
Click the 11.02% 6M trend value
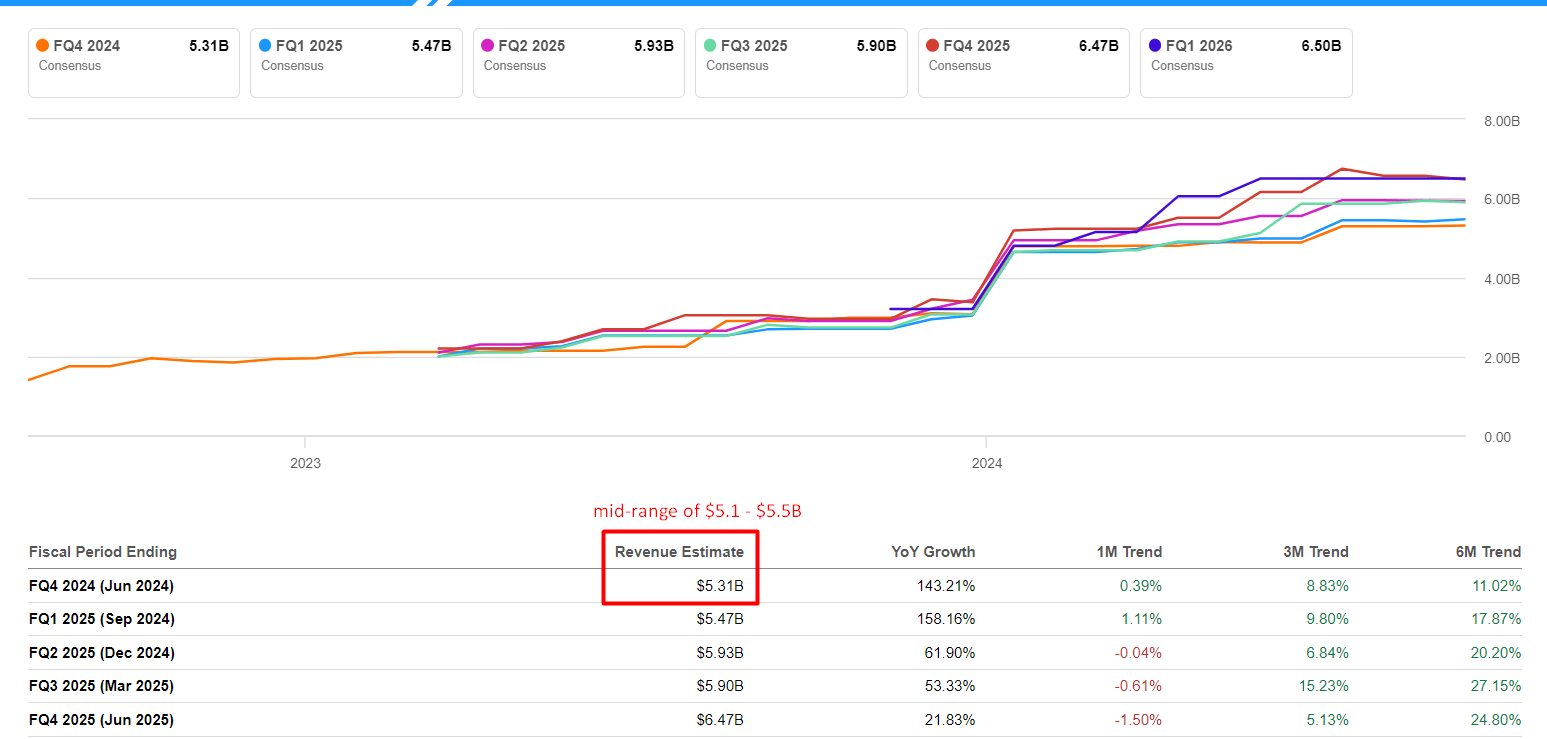(1497, 586)
